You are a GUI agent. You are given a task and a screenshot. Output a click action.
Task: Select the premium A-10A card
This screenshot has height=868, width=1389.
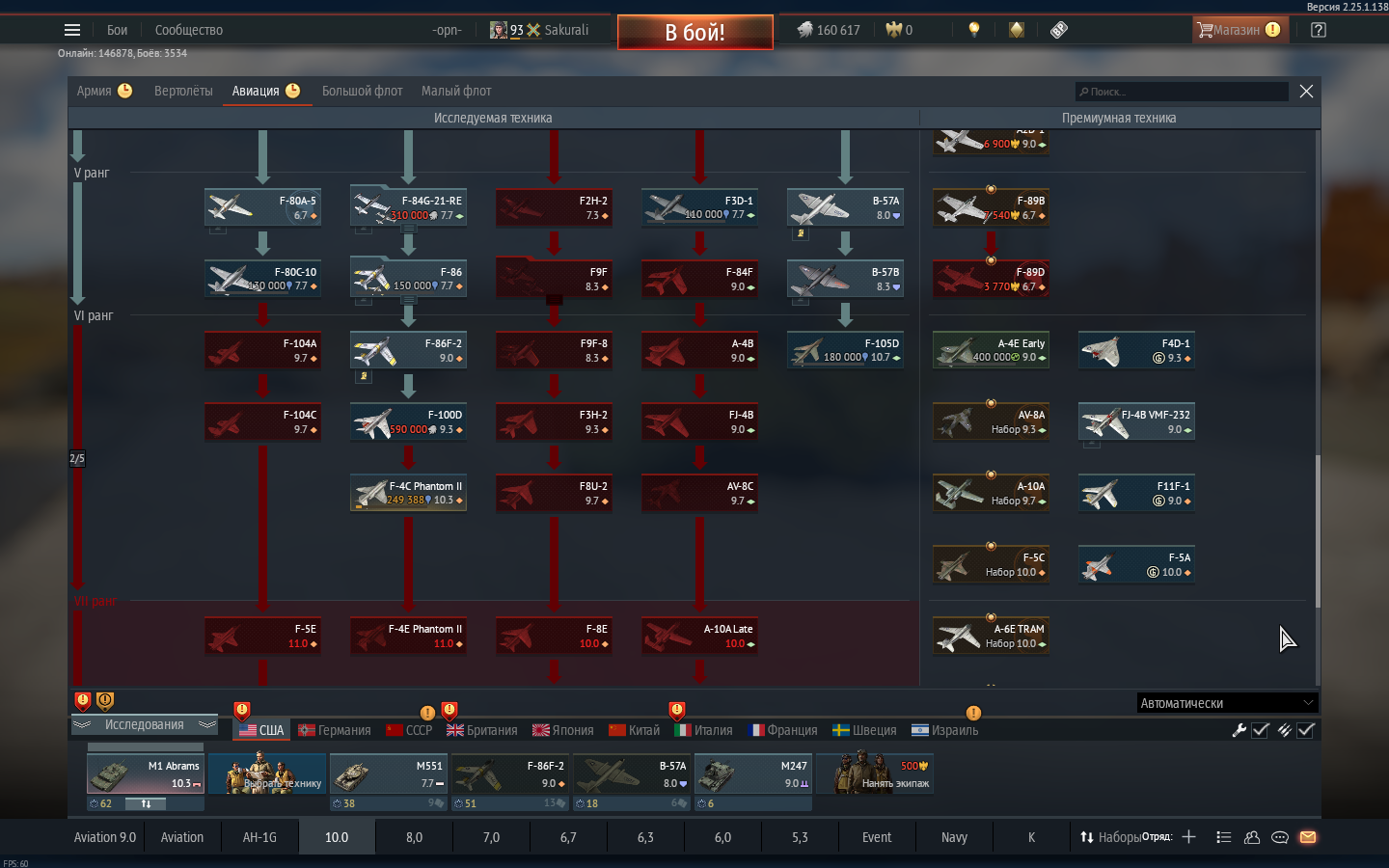991,493
